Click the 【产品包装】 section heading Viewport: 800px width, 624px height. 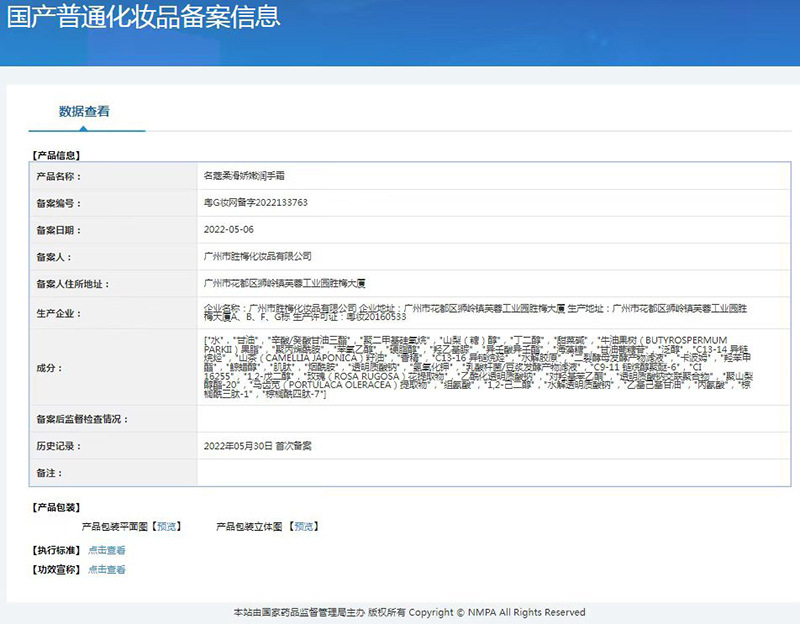coord(56,507)
